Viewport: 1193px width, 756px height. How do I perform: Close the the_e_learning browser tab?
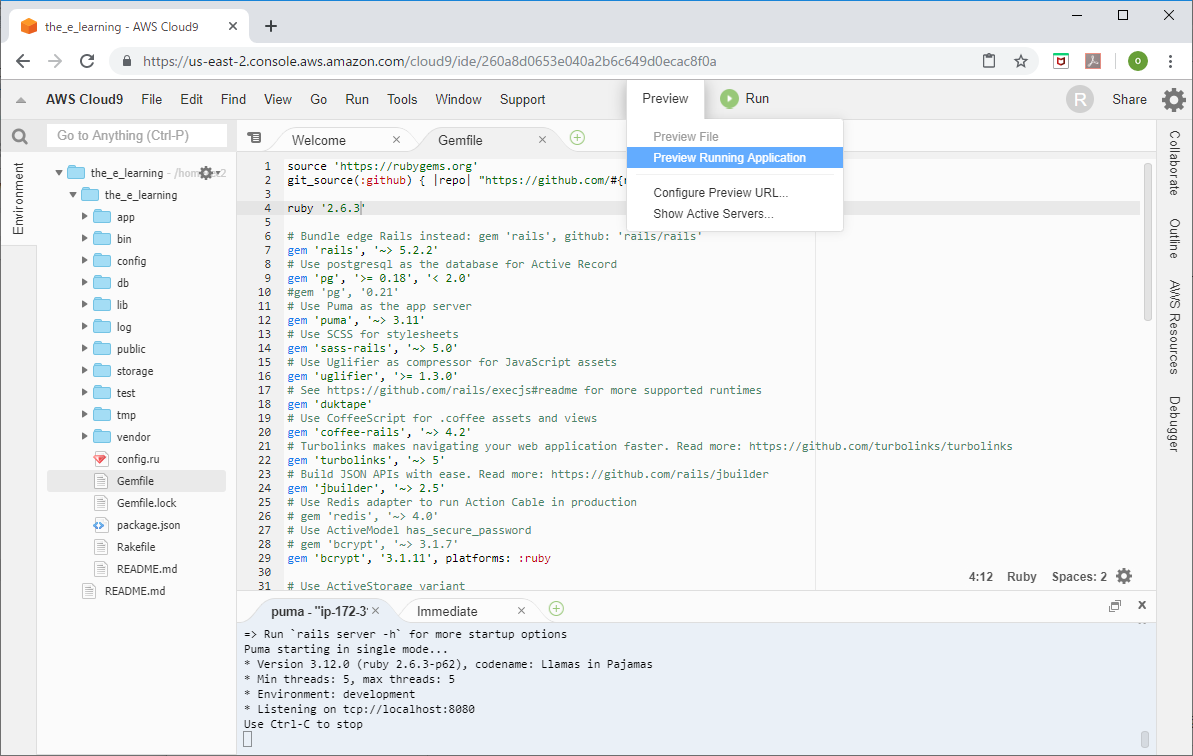click(233, 26)
